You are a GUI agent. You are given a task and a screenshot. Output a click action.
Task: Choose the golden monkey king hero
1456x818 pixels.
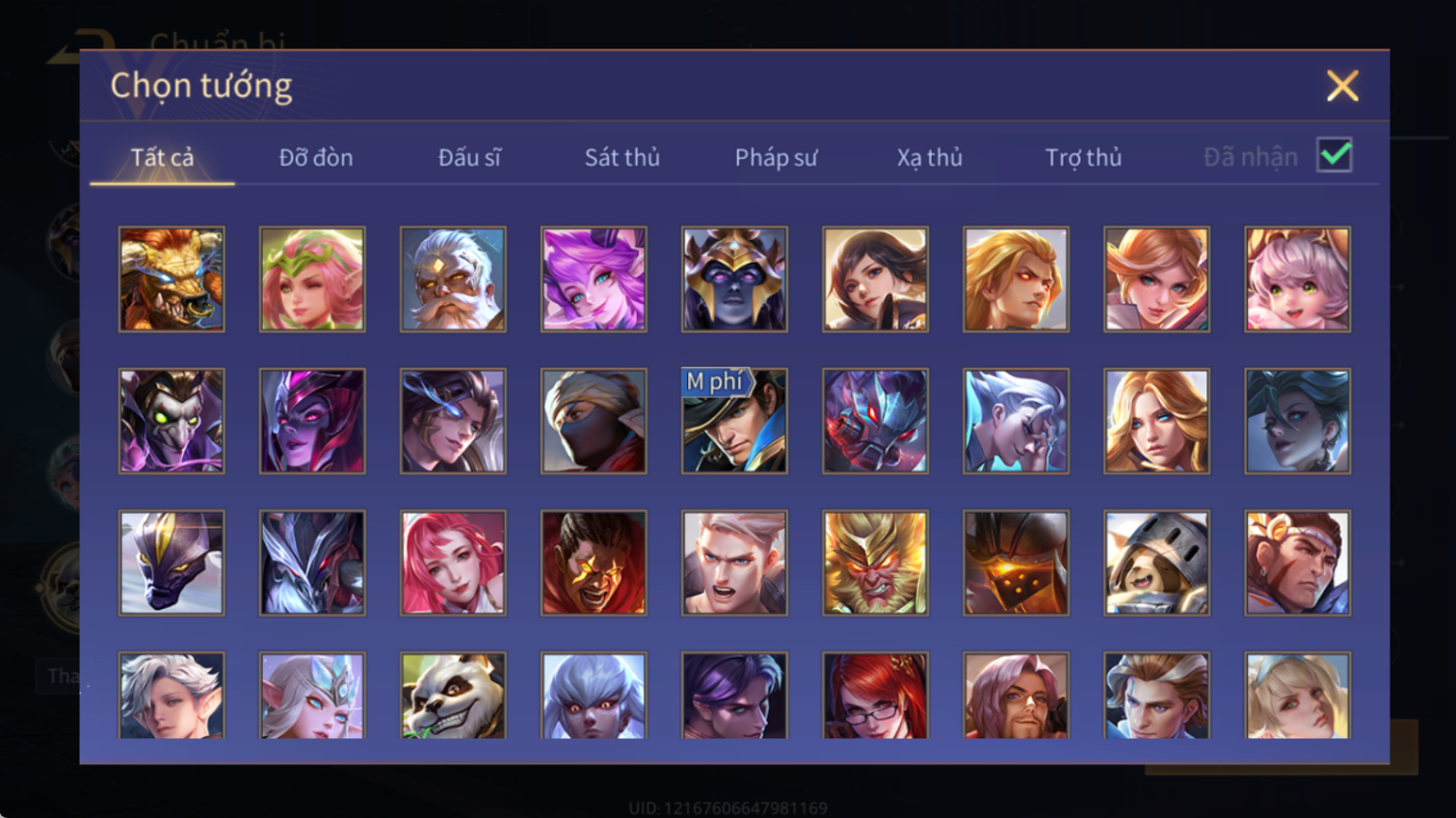tap(875, 563)
